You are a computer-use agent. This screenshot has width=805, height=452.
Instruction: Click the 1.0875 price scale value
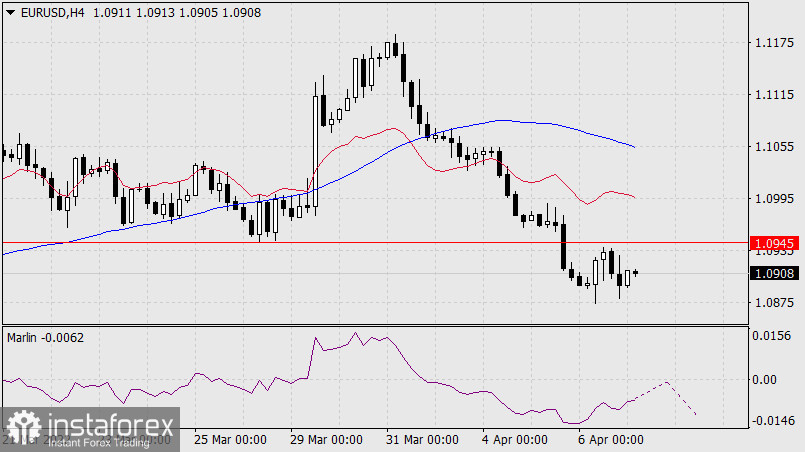[x=775, y=303]
